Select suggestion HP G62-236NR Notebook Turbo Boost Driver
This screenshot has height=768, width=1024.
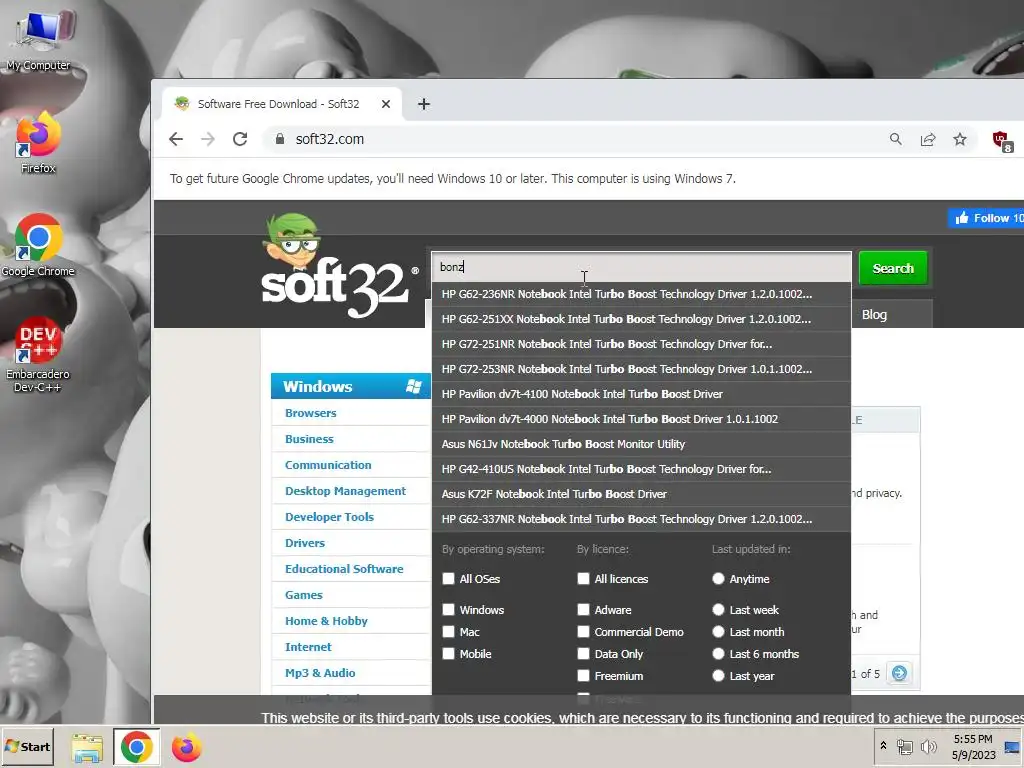pyautogui.click(x=641, y=294)
